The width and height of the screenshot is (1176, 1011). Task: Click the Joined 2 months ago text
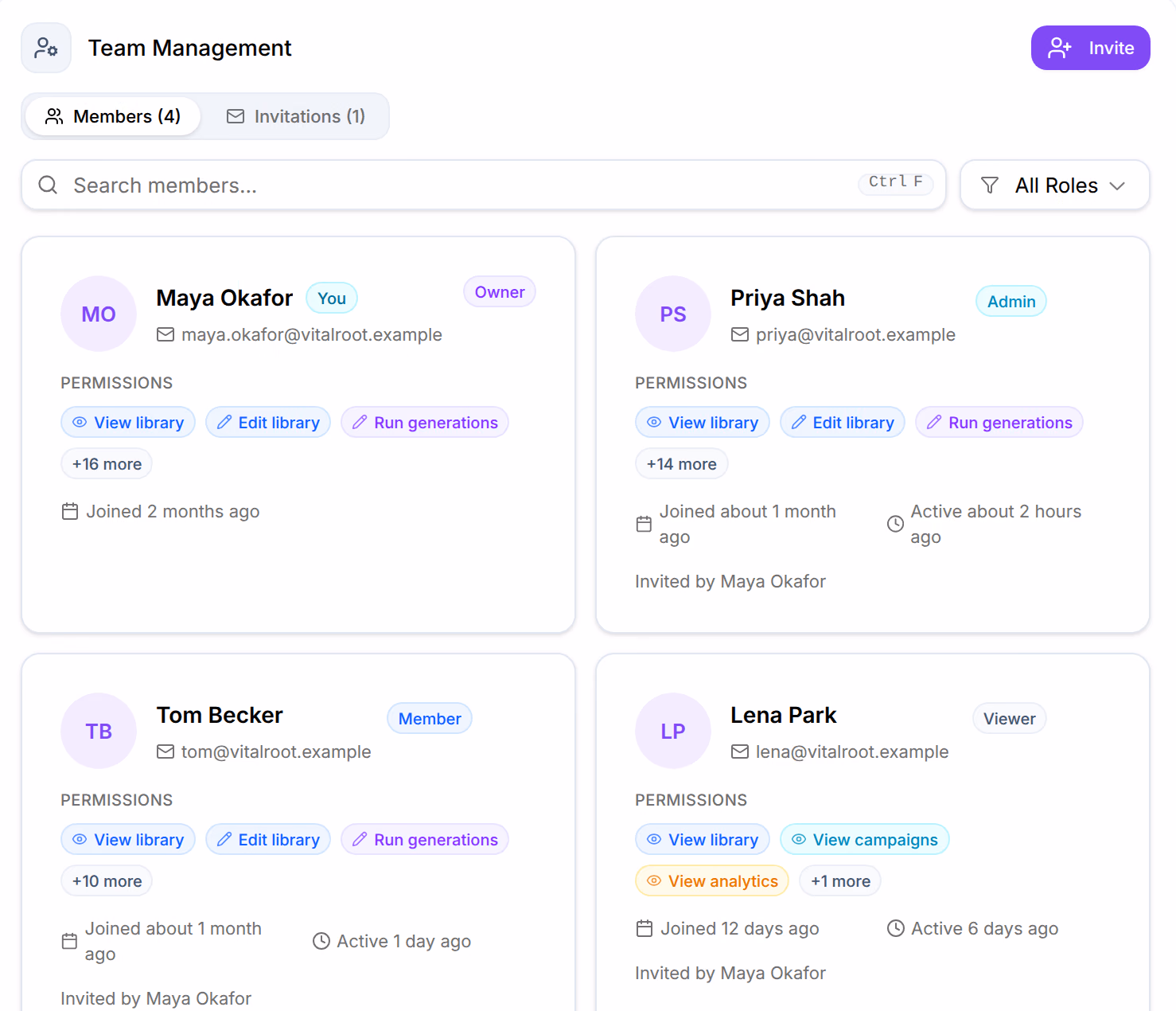tap(173, 512)
